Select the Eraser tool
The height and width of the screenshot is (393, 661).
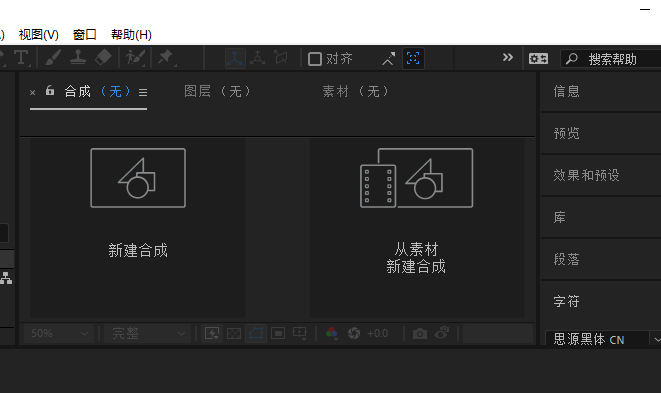coord(103,57)
